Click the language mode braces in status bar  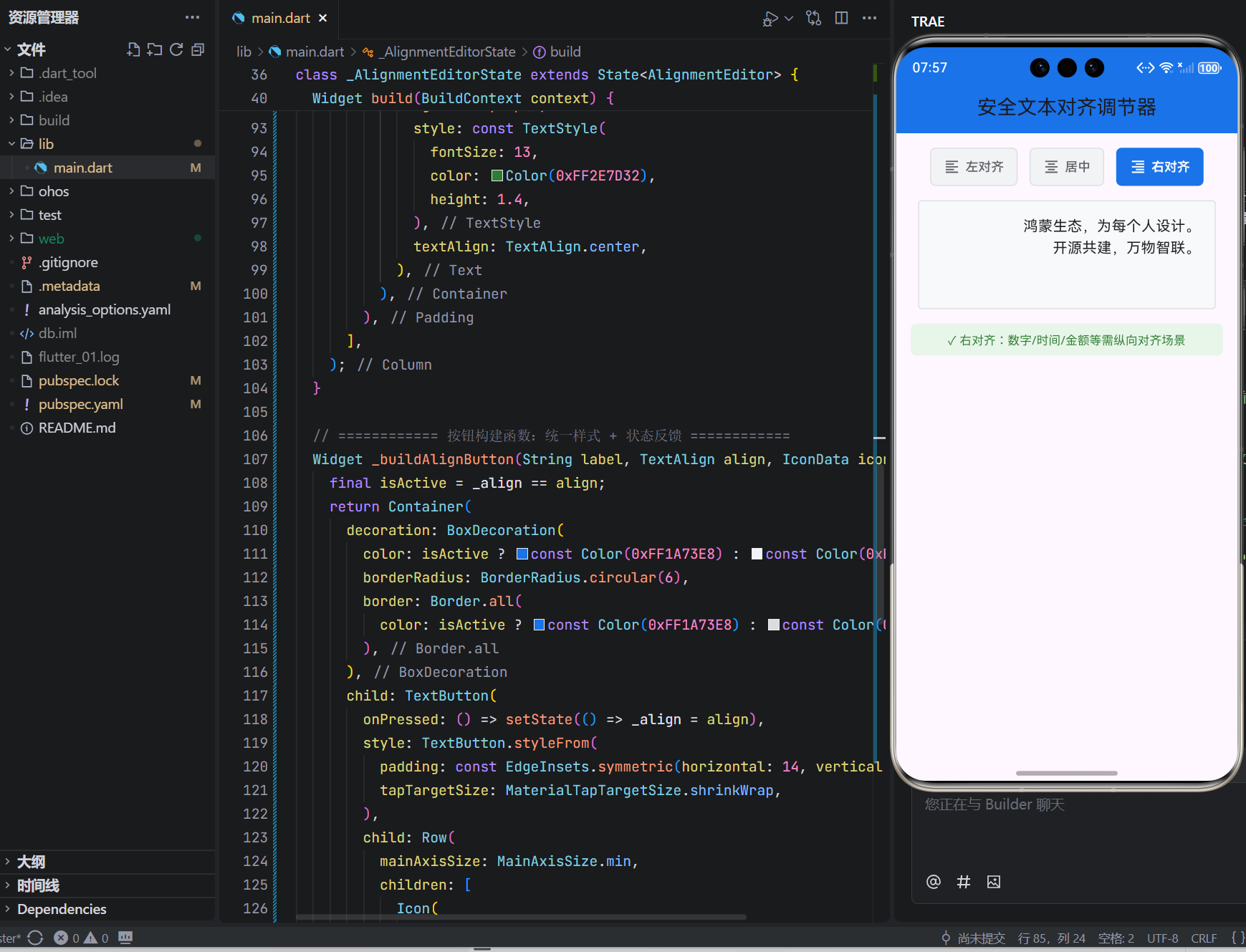[x=1237, y=938]
